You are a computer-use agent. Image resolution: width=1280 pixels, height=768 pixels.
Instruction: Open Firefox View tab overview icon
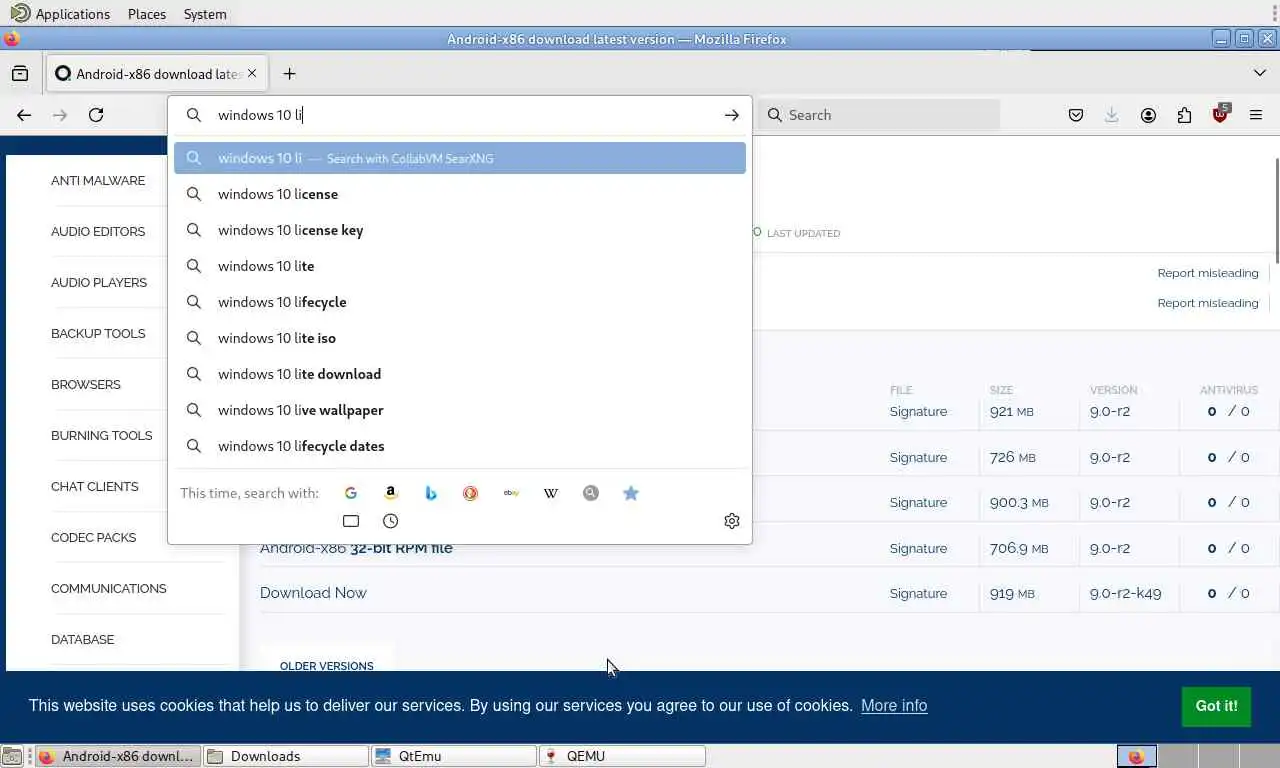point(20,74)
